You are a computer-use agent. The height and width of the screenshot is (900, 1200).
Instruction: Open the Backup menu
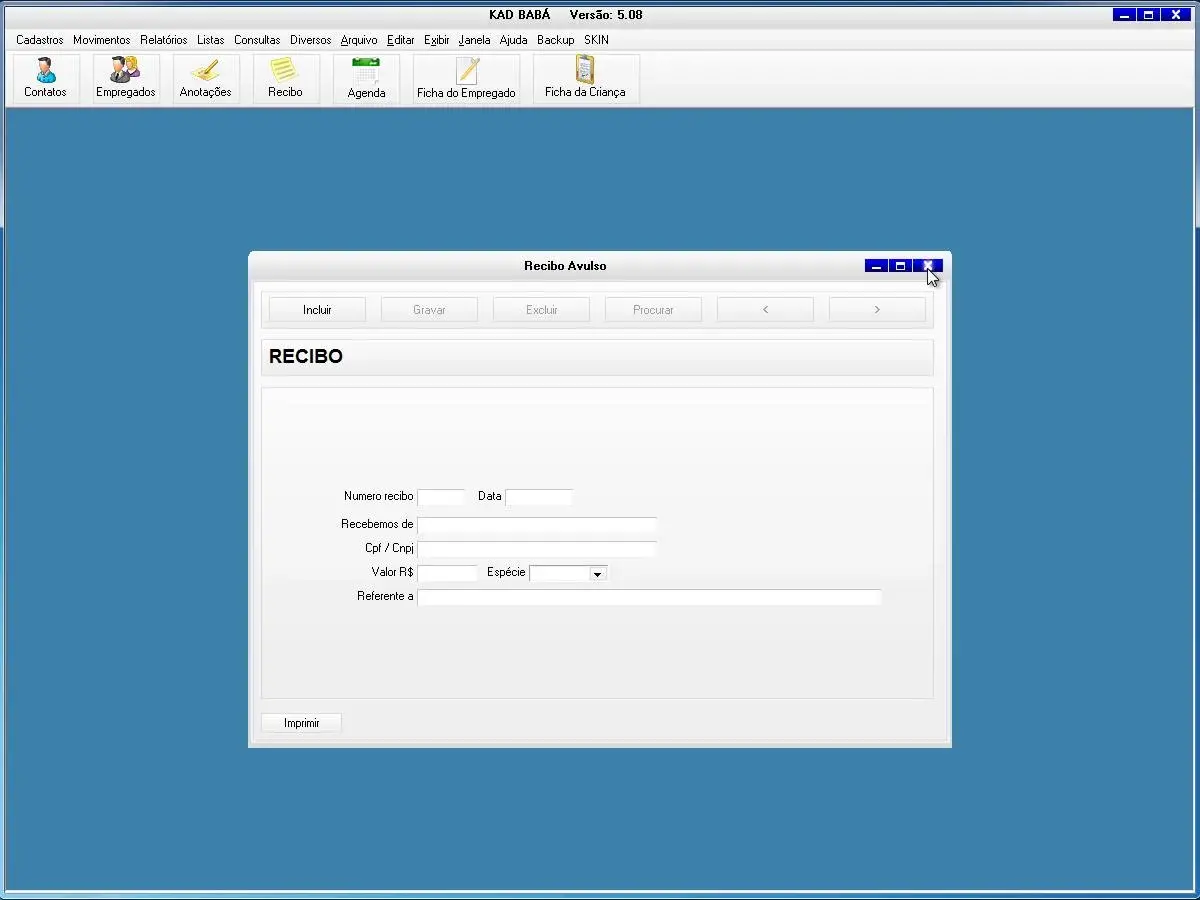pyautogui.click(x=555, y=40)
